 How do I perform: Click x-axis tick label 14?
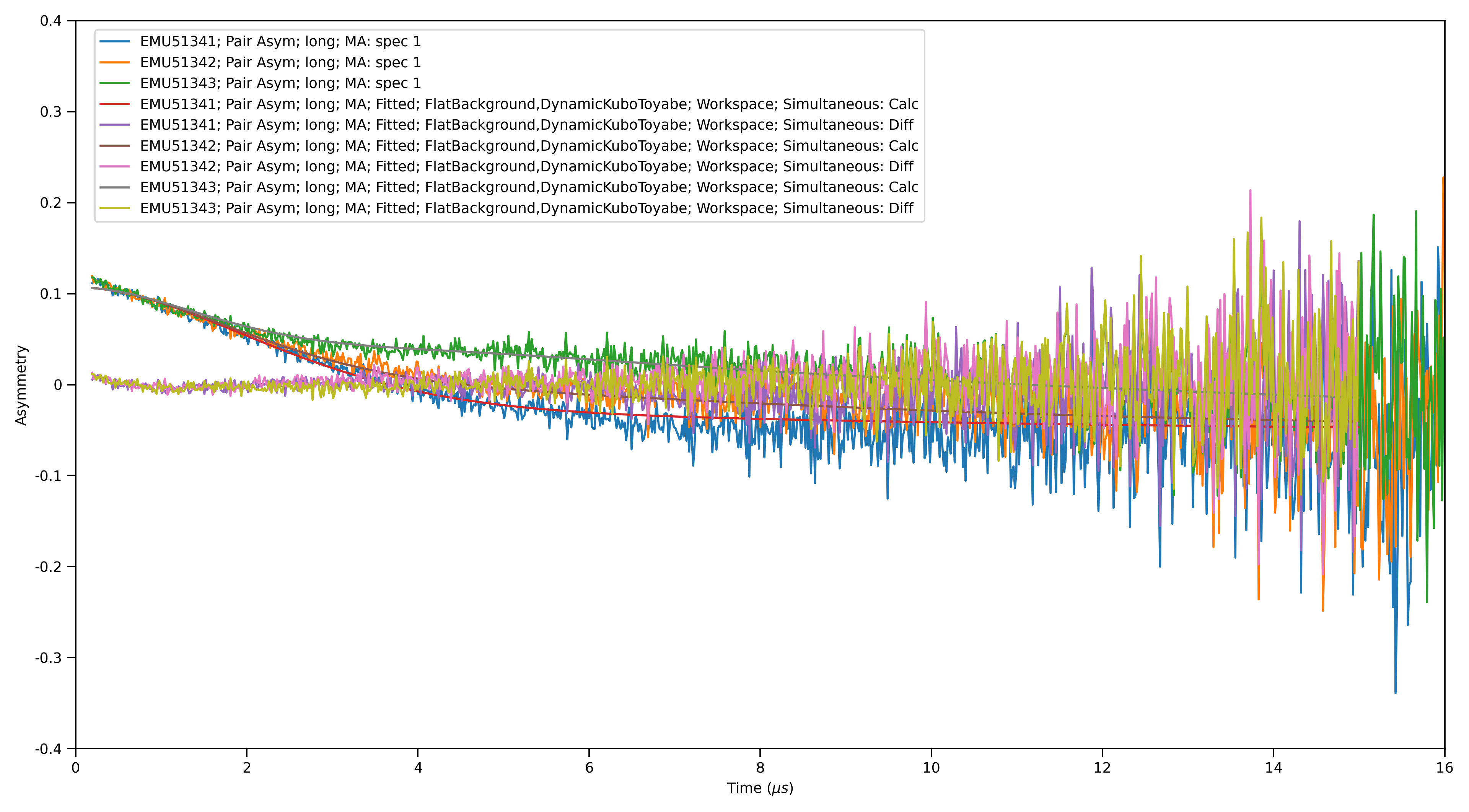1274,768
